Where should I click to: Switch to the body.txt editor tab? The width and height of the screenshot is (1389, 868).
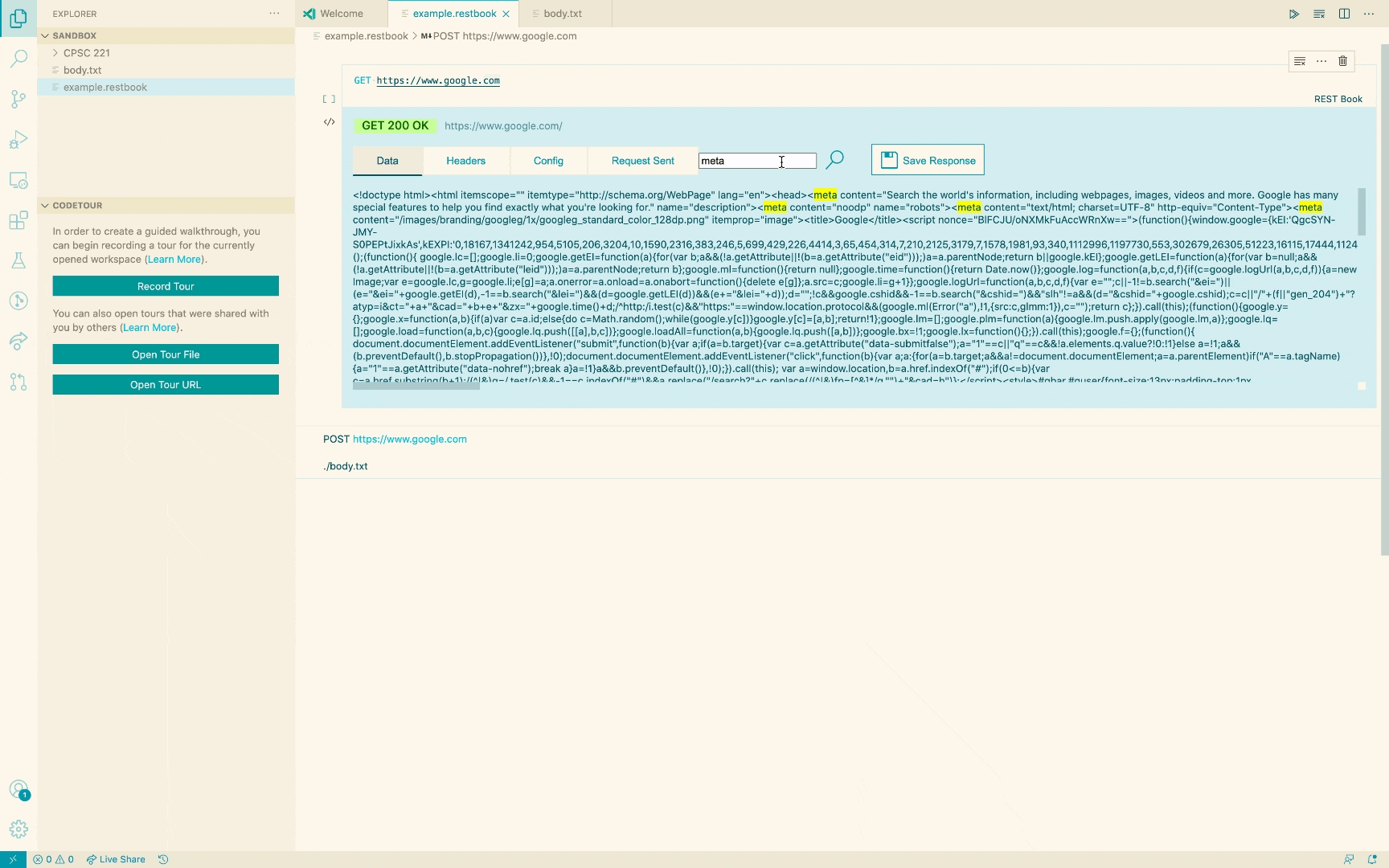pos(563,14)
